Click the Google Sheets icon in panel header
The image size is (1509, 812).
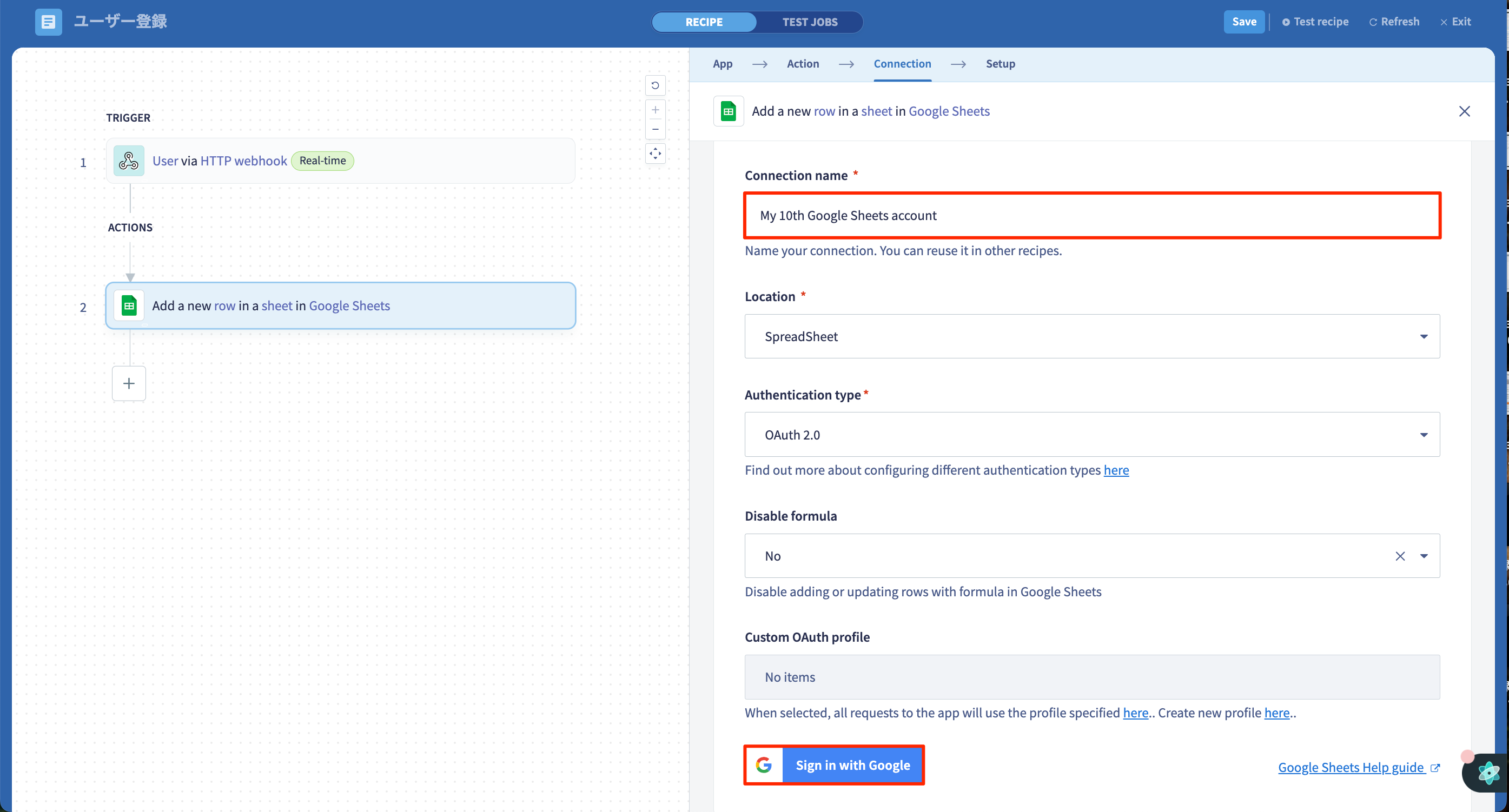(728, 111)
